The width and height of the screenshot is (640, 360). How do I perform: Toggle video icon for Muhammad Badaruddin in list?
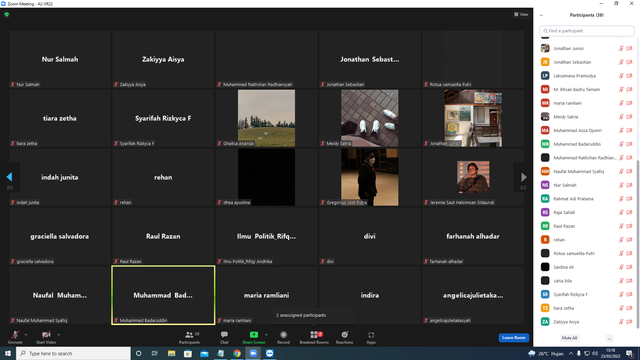tap(629, 144)
